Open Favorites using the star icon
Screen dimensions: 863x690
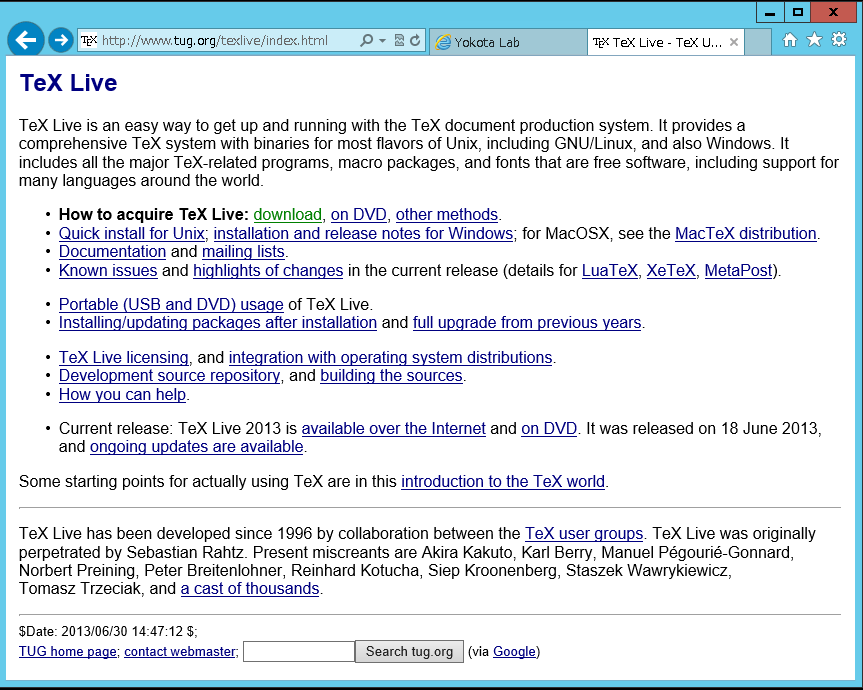pyautogui.click(x=814, y=40)
